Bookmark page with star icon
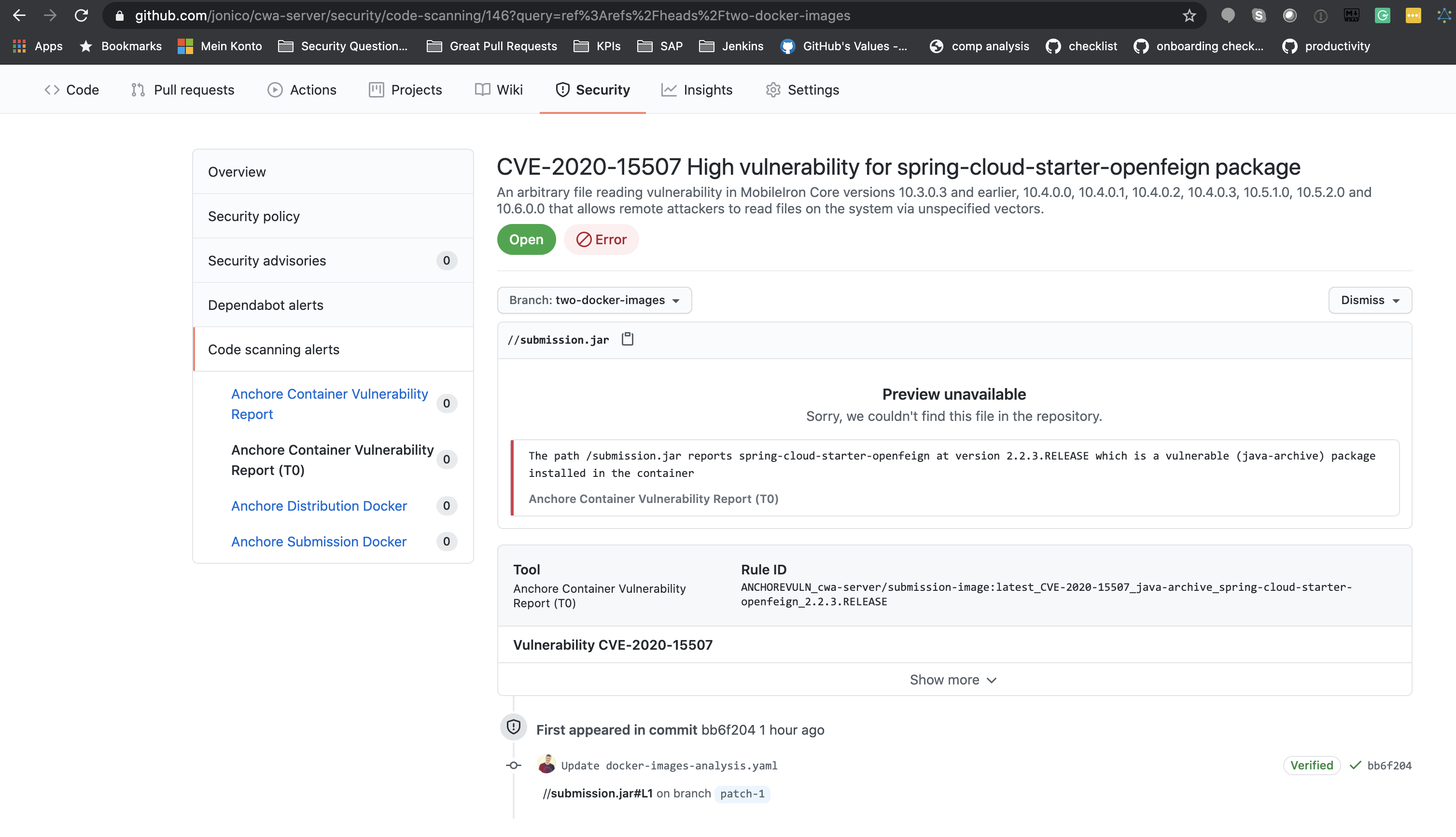 (x=1189, y=15)
